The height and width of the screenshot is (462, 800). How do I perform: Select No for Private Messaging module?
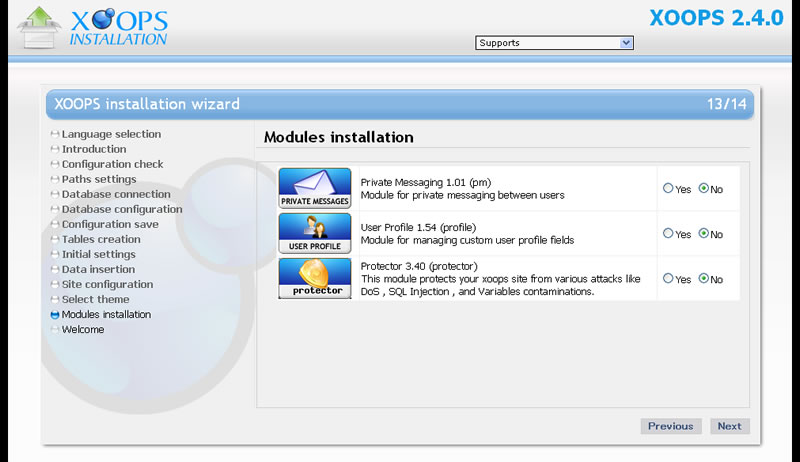[704, 188]
